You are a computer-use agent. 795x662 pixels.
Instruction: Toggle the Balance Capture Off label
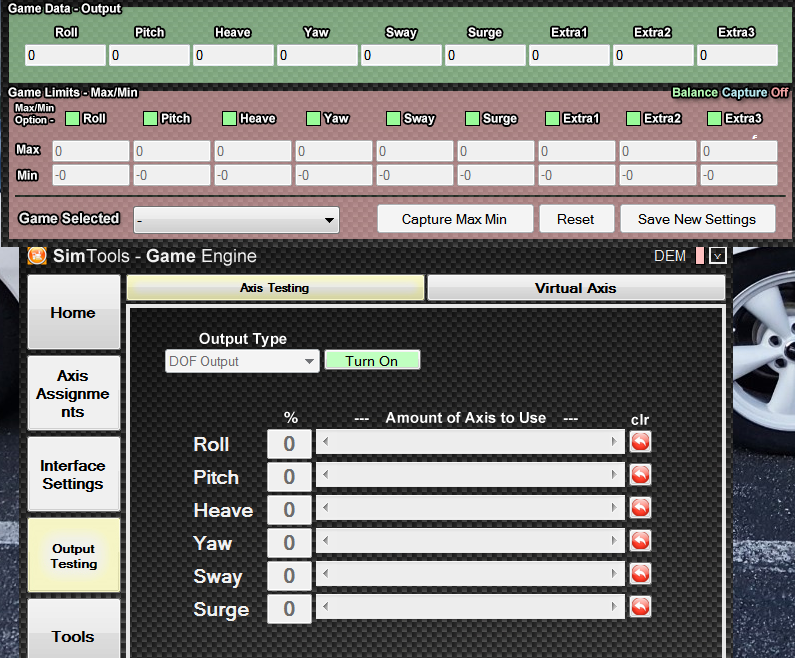(x=730, y=92)
